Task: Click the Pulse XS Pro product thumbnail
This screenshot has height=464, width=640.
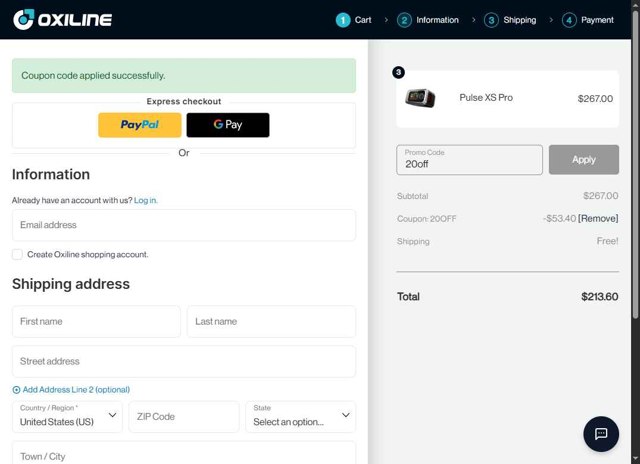Action: tap(420, 98)
